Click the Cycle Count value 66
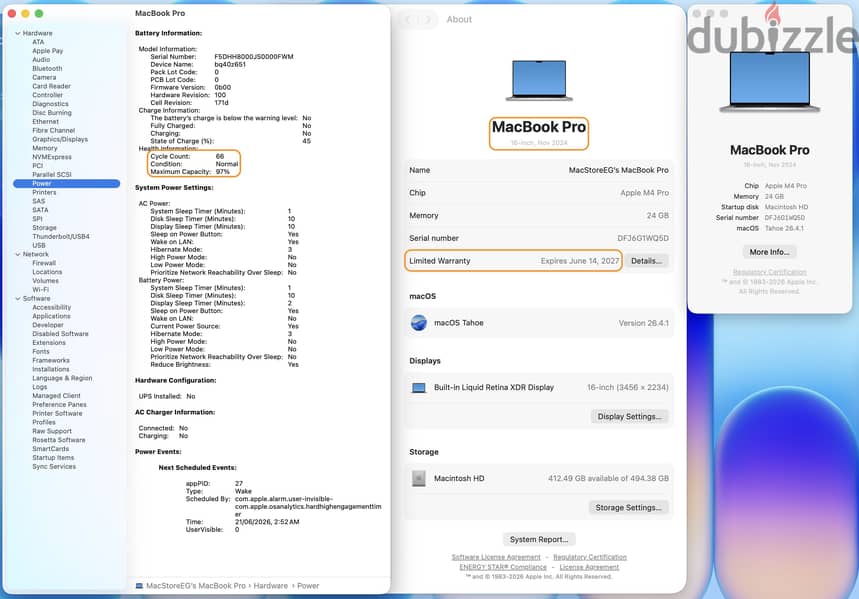This screenshot has width=859, height=599. [220, 156]
